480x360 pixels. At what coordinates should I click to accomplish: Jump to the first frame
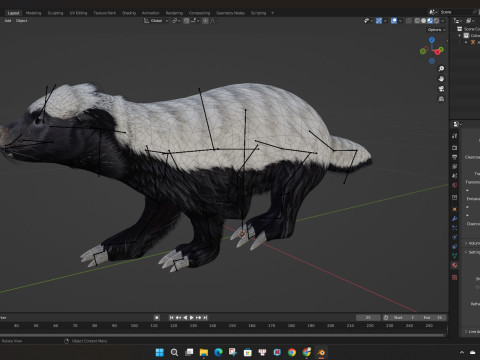tap(171, 317)
